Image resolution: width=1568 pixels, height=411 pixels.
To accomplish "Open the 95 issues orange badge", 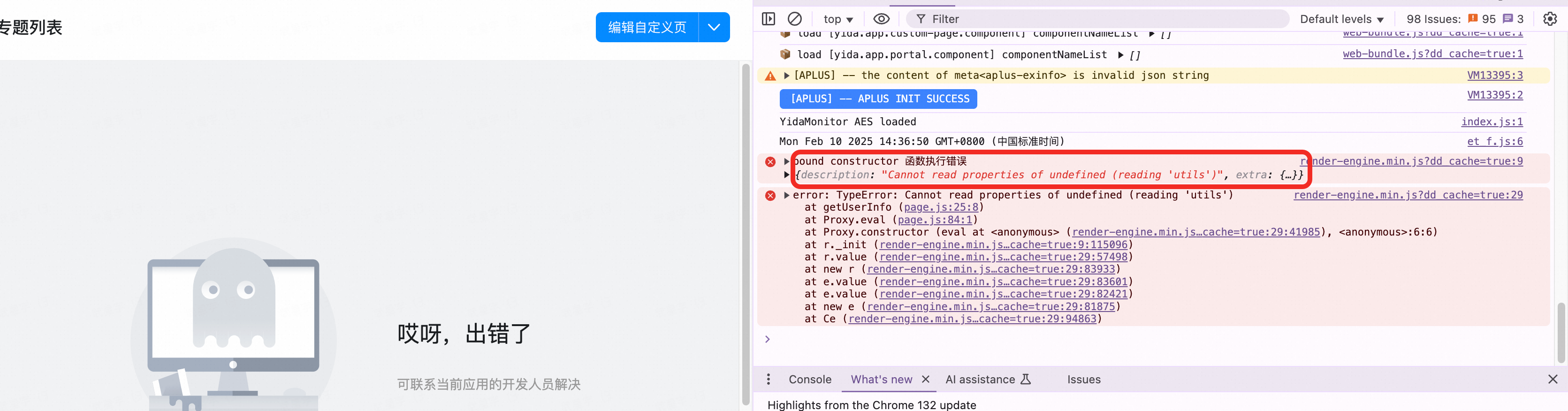I will click(1482, 19).
